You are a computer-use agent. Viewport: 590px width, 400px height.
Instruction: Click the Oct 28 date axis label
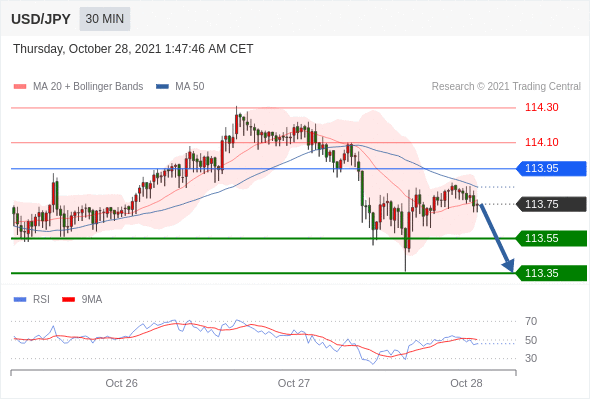pyautogui.click(x=466, y=383)
